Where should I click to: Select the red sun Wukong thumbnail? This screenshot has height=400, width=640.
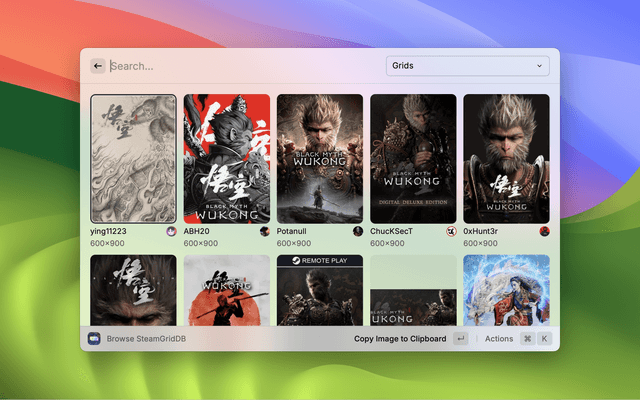point(227,290)
